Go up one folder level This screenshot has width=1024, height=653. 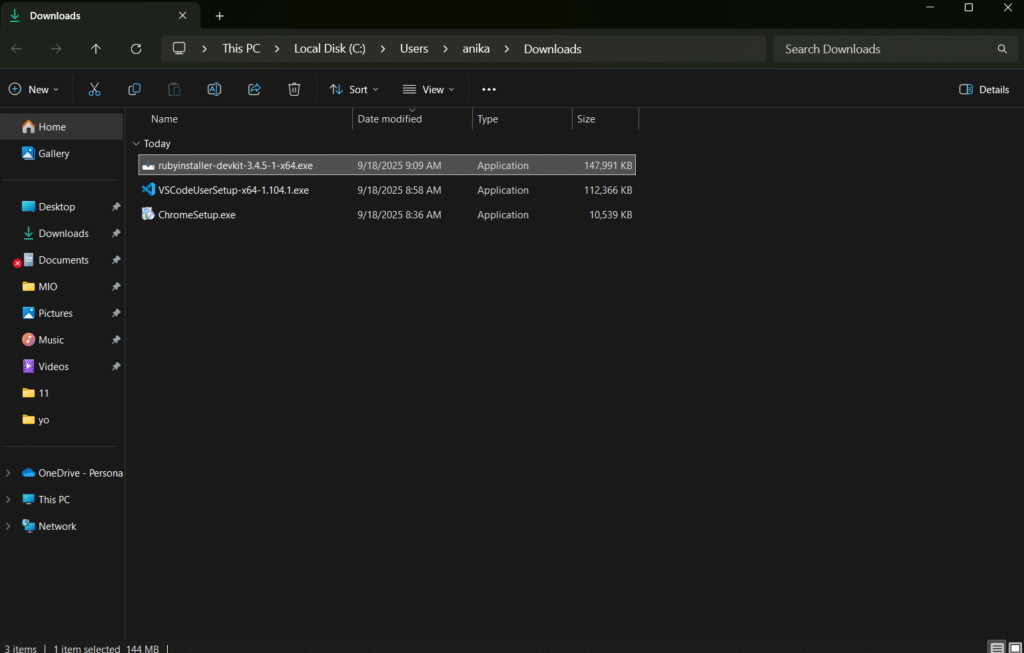pyautogui.click(x=96, y=48)
